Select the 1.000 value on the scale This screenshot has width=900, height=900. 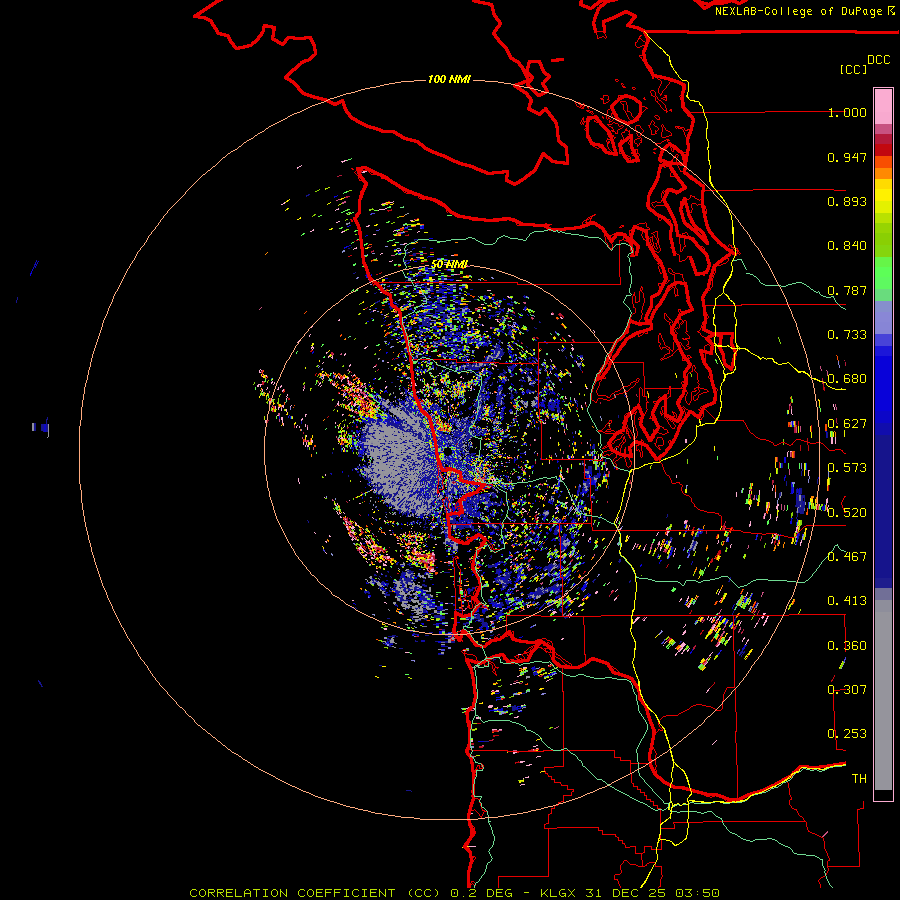[847, 112]
